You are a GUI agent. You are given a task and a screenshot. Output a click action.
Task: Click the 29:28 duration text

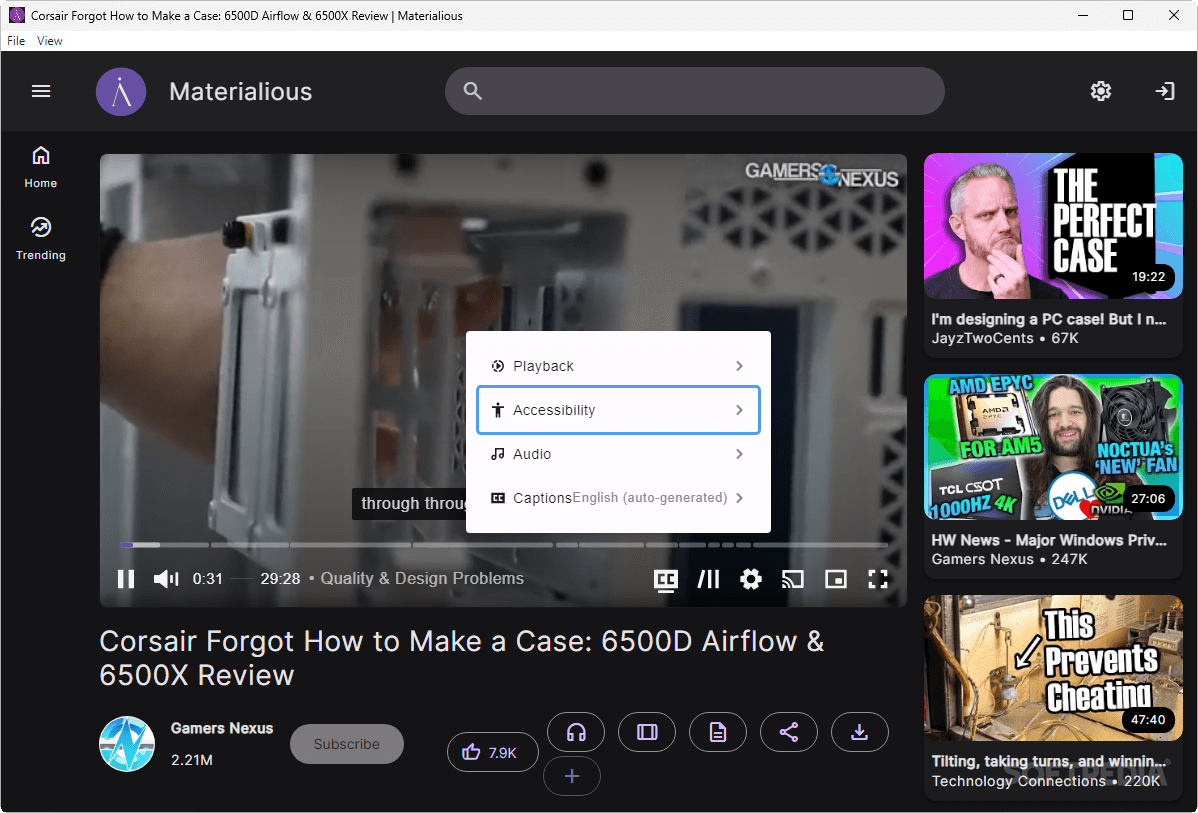[x=280, y=579]
